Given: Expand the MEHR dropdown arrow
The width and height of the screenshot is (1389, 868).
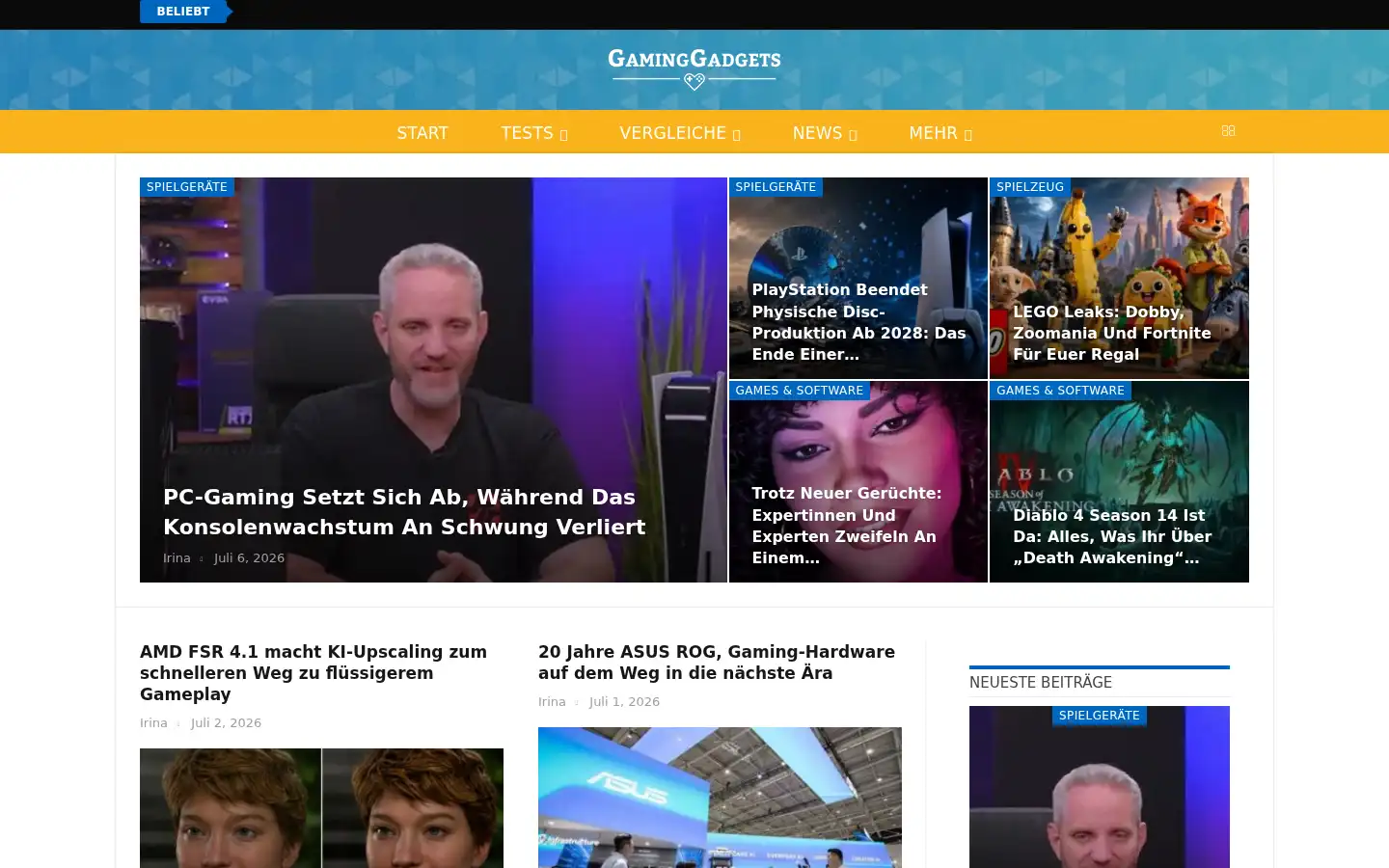Looking at the screenshot, I should tap(967, 135).
